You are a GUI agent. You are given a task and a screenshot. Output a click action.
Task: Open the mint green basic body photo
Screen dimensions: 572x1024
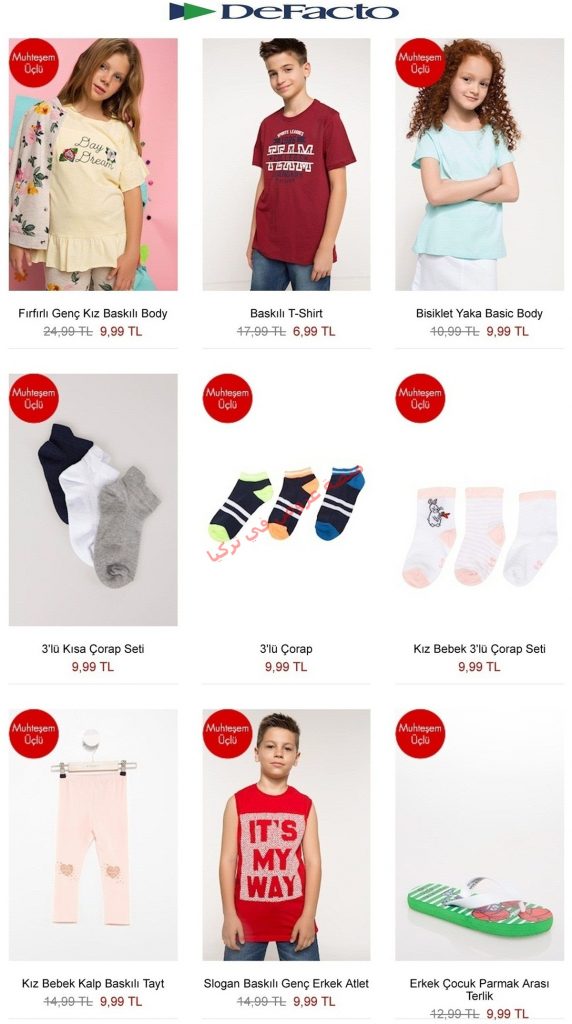479,164
